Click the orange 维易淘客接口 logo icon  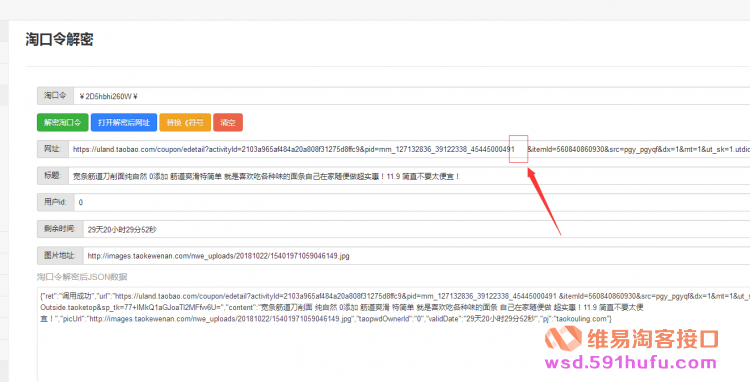[x=563, y=338]
